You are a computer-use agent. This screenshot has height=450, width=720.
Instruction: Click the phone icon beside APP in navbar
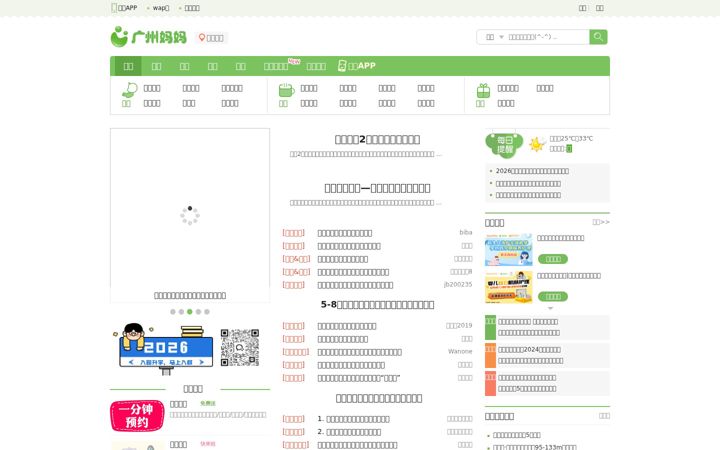coord(342,66)
